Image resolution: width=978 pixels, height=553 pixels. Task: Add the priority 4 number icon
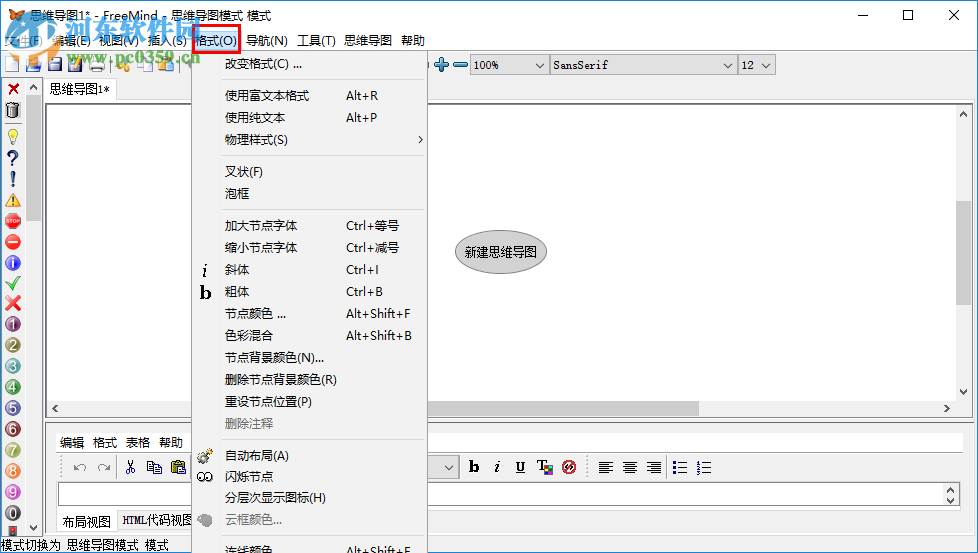point(13,387)
